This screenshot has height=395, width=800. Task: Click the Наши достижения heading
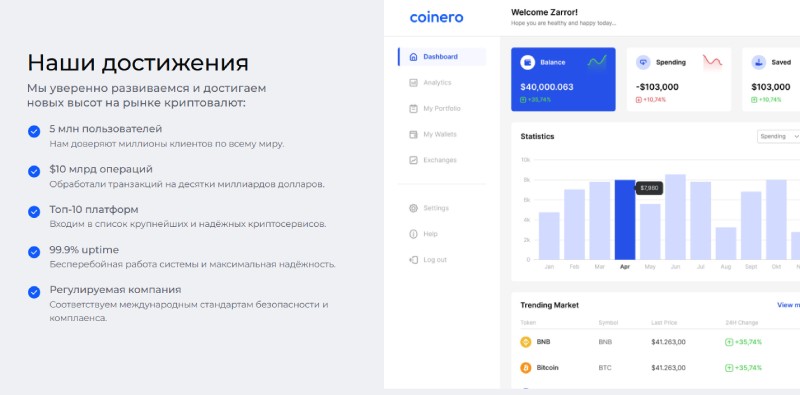(138, 63)
